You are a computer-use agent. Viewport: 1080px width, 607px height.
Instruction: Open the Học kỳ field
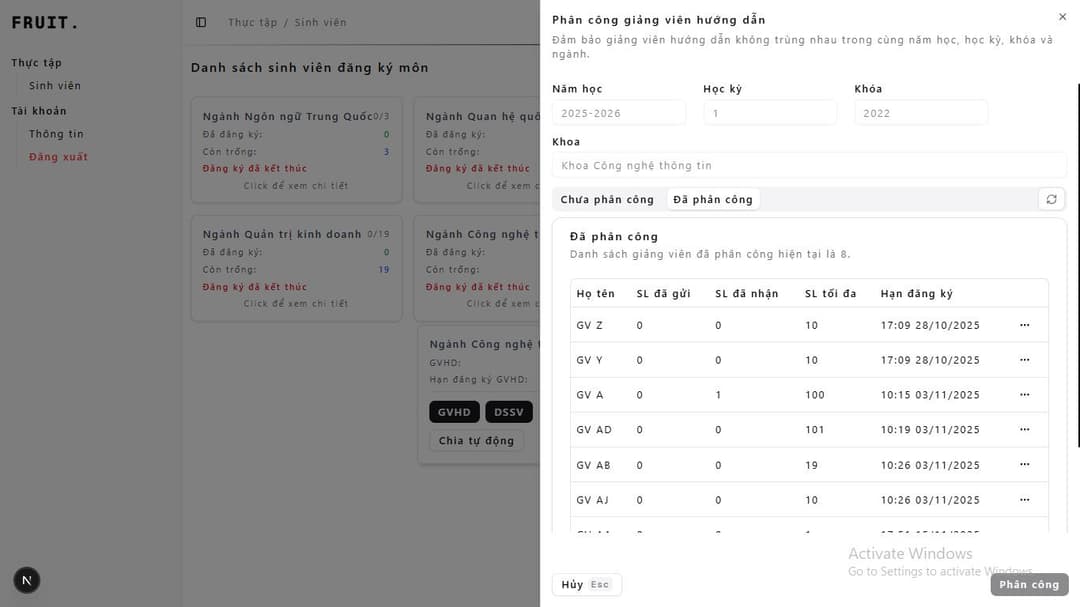[x=769, y=113]
